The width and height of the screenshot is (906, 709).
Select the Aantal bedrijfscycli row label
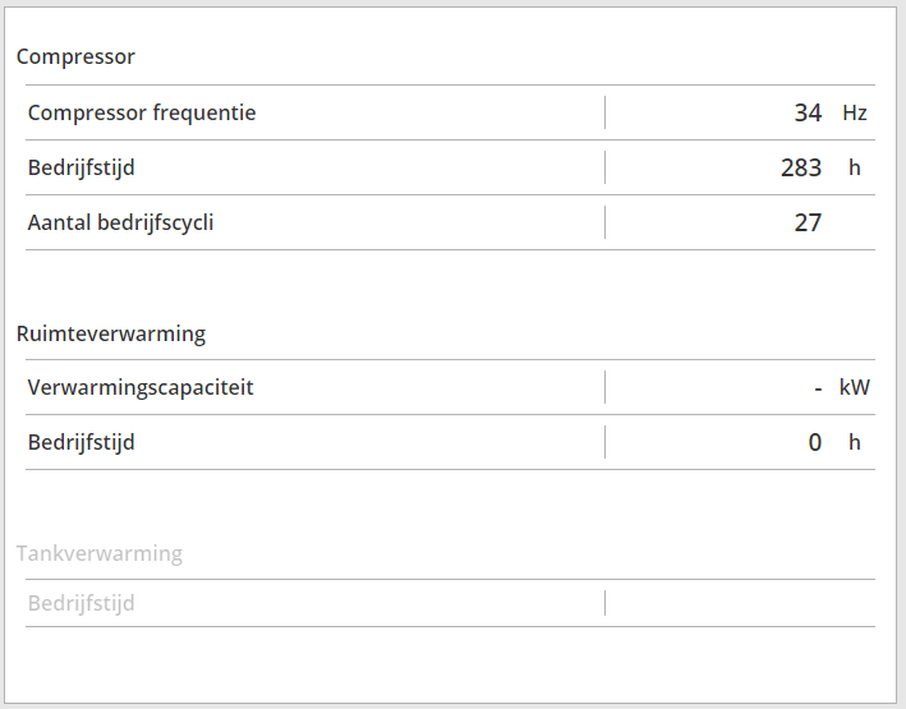point(121,222)
